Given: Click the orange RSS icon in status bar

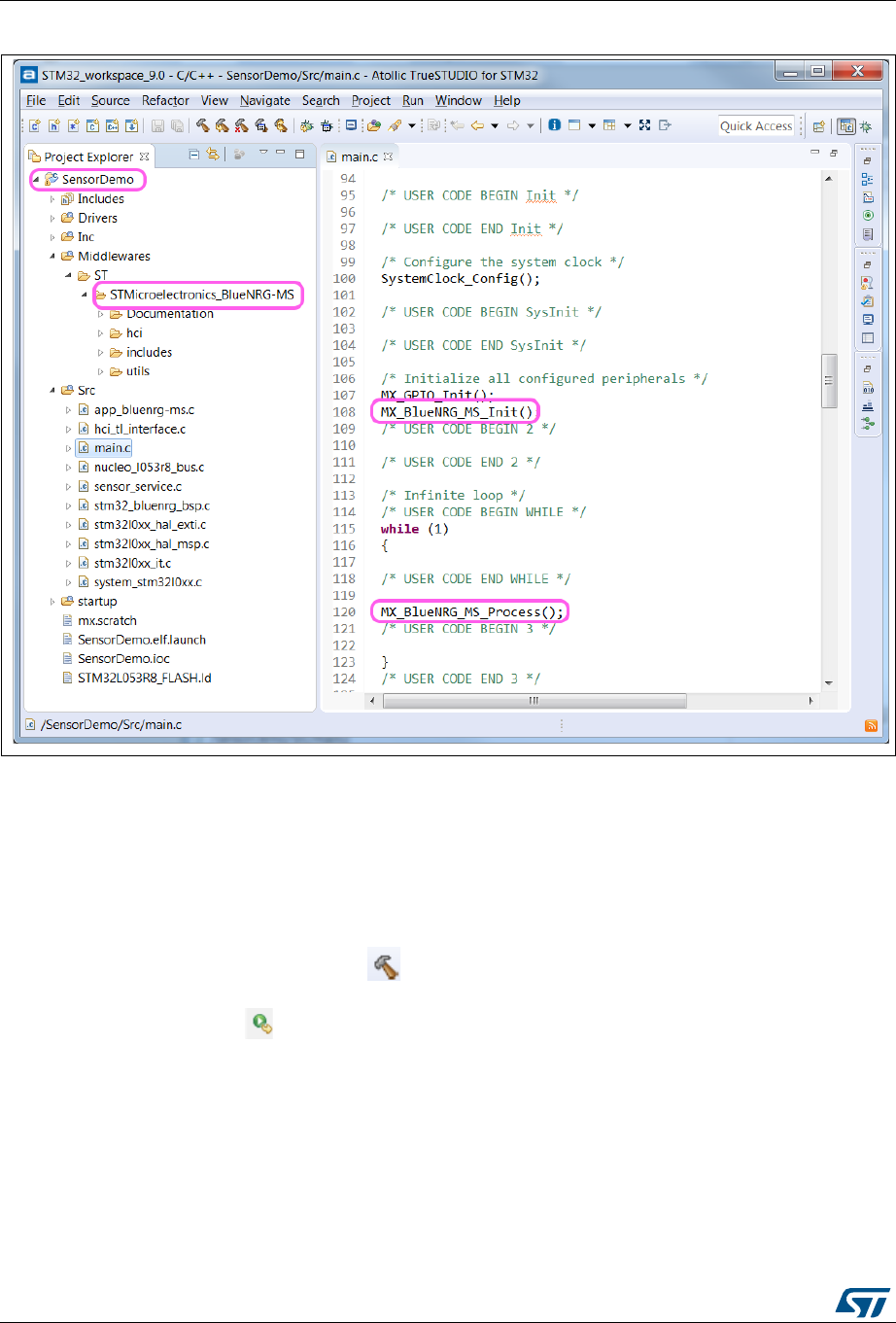Looking at the screenshot, I should pos(872,724).
